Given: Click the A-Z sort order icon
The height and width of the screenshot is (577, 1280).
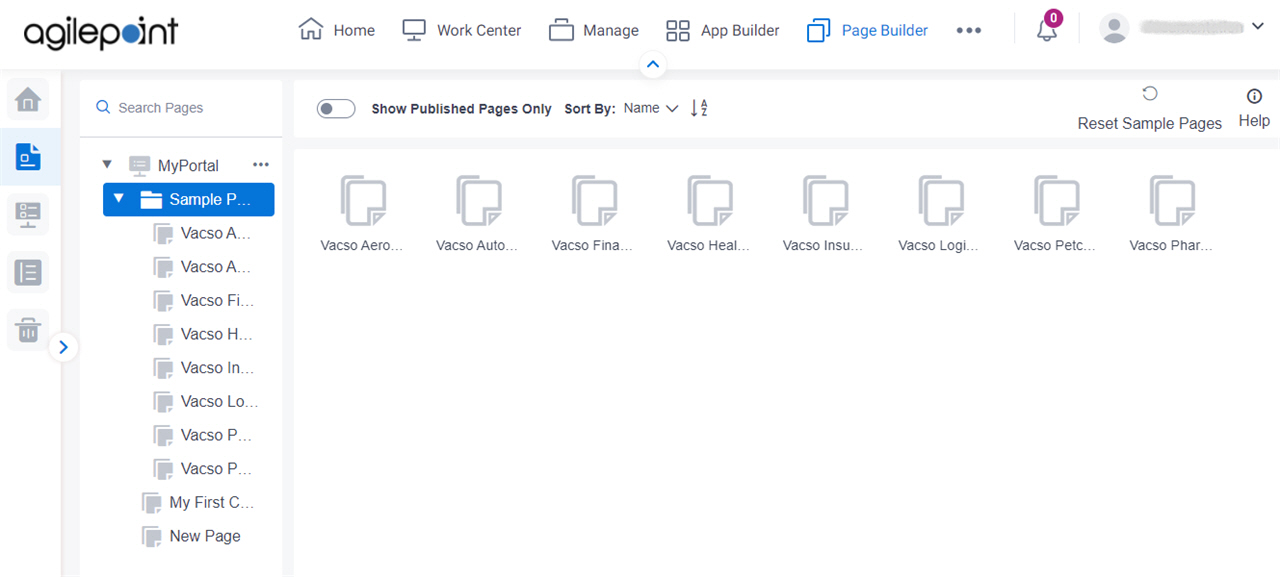Looking at the screenshot, I should [x=699, y=108].
